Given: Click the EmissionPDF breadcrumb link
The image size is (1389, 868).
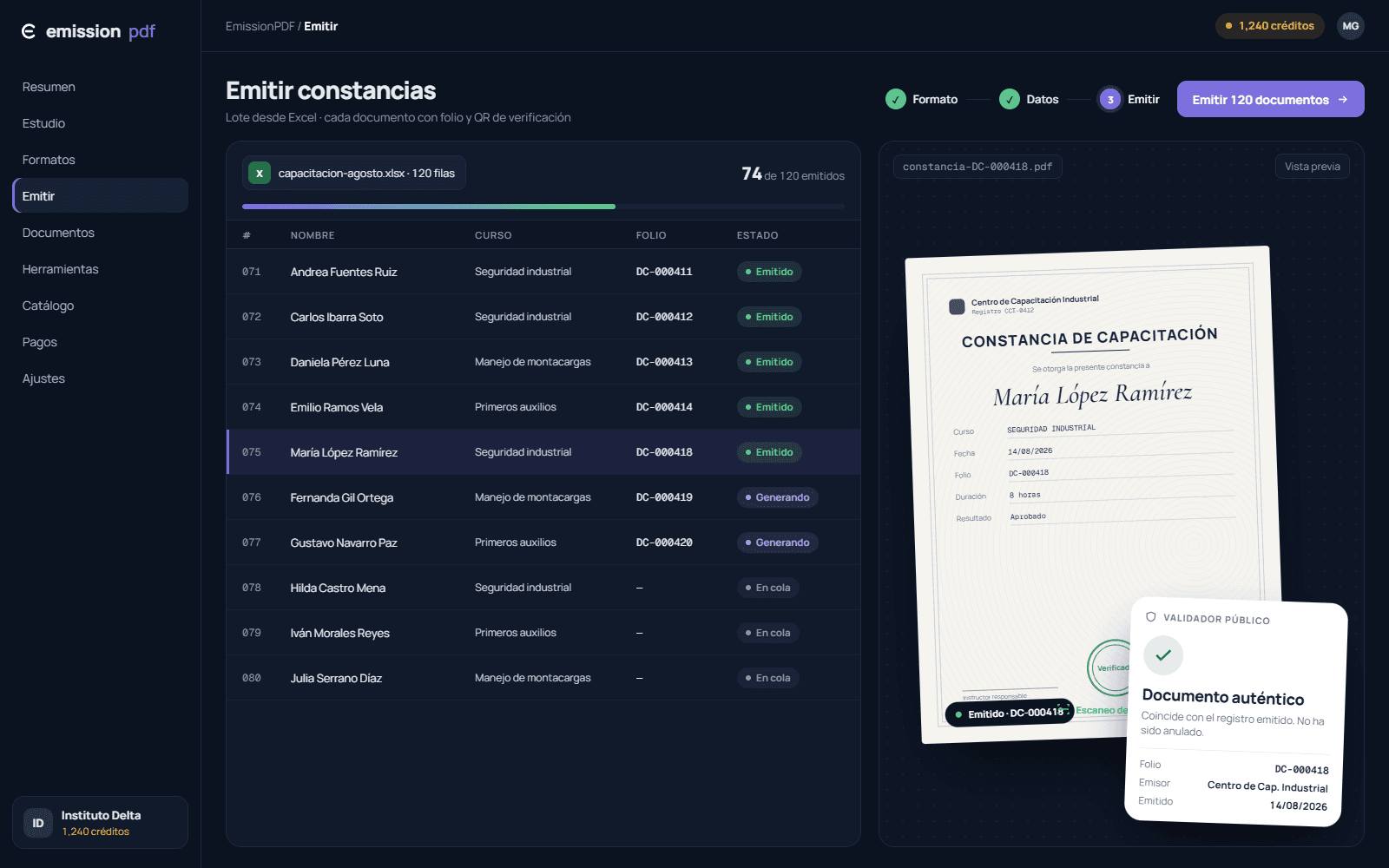Looking at the screenshot, I should (260, 26).
